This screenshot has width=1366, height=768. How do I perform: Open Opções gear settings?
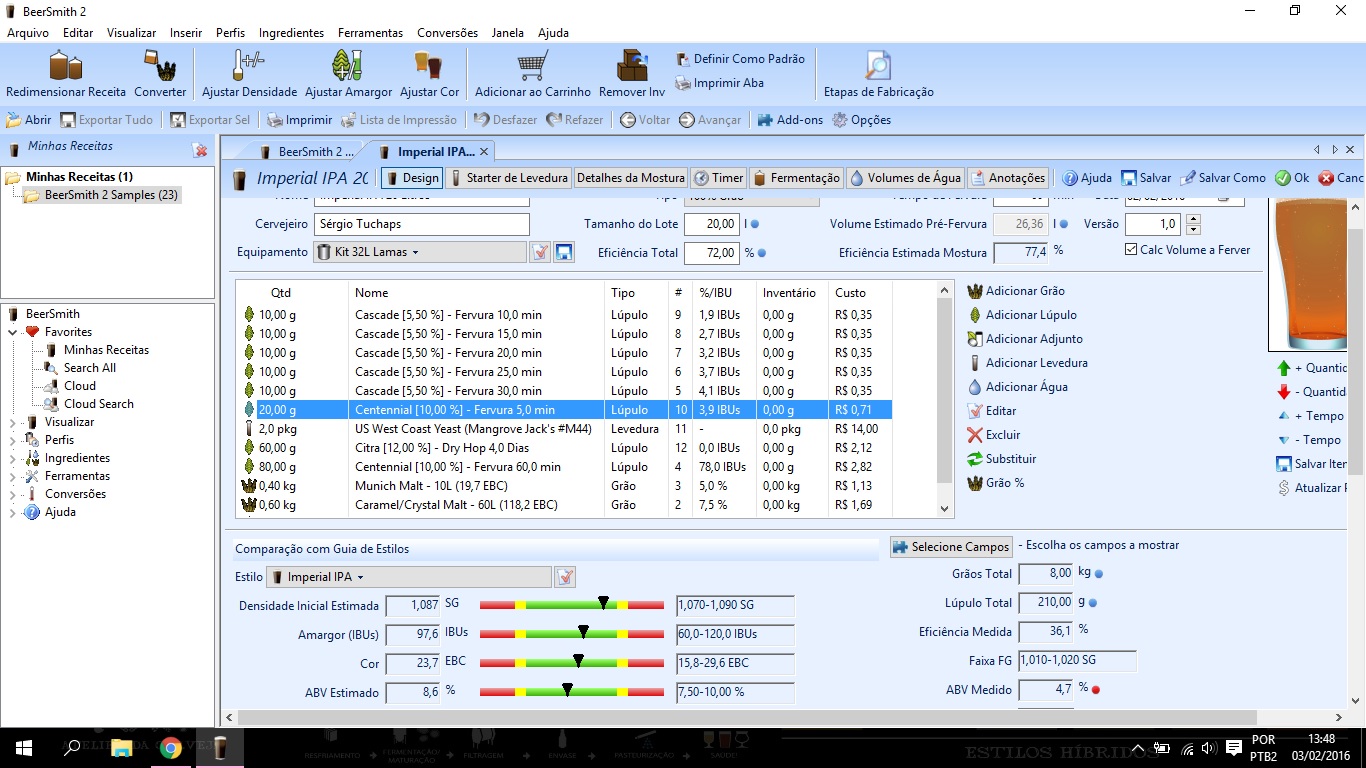pos(861,120)
